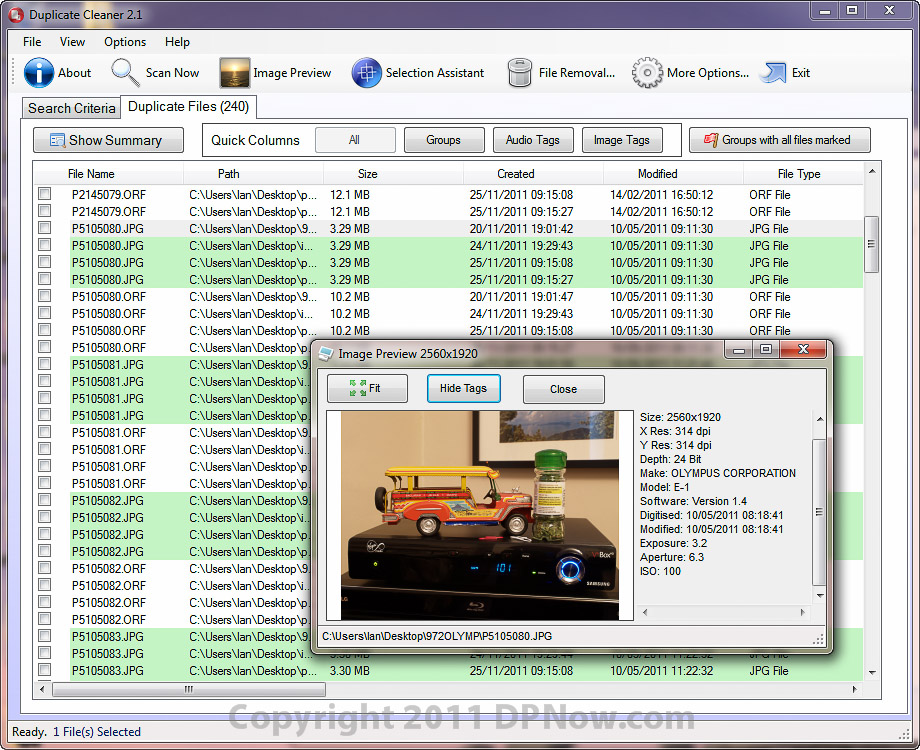The image size is (920, 750).
Task: Click the About info icon
Action: (x=40, y=73)
